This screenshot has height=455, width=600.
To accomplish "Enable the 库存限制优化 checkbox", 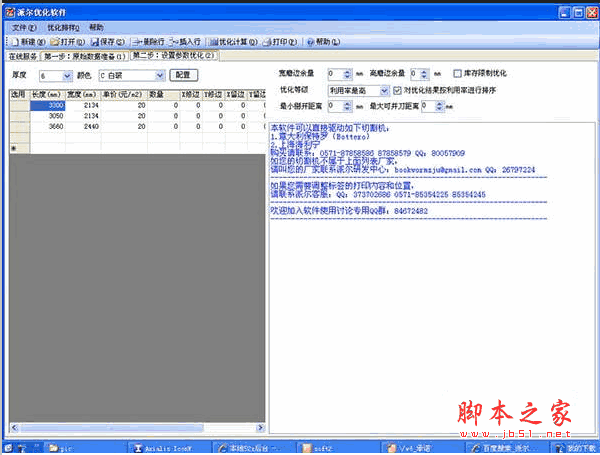I will (x=457, y=74).
